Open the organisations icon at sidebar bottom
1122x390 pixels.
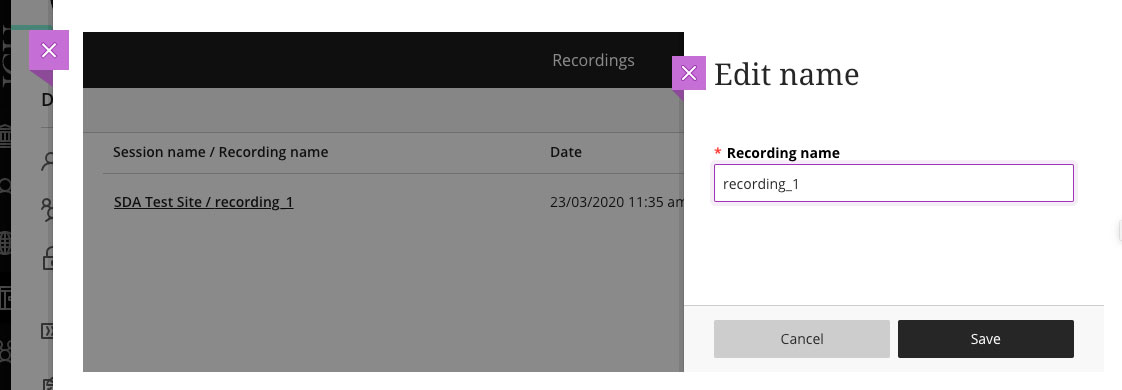(5, 352)
